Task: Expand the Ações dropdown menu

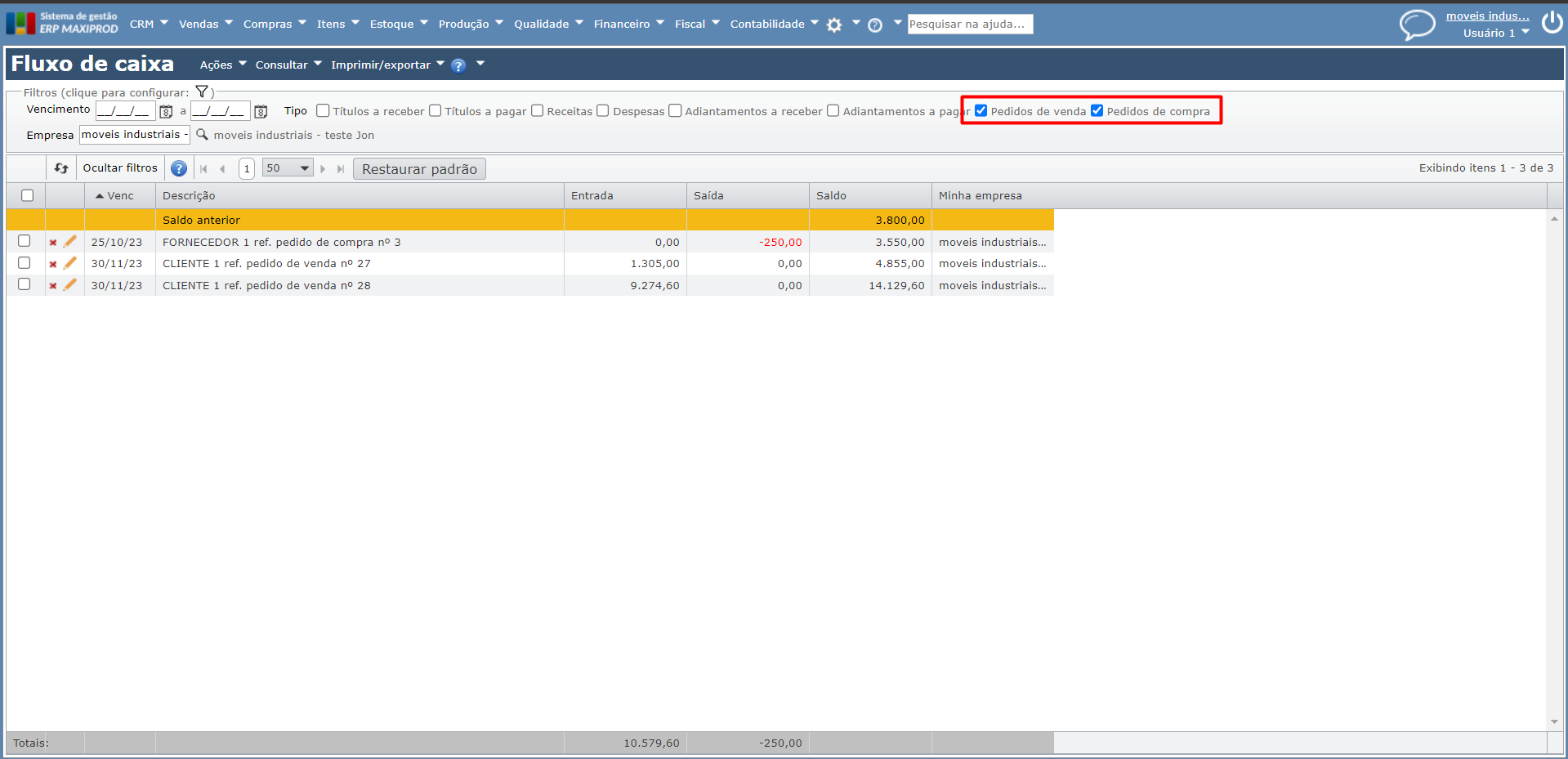Action: [223, 65]
